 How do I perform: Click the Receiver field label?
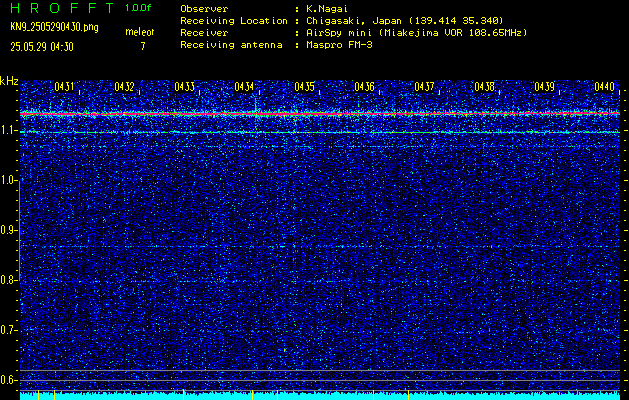coord(204,32)
